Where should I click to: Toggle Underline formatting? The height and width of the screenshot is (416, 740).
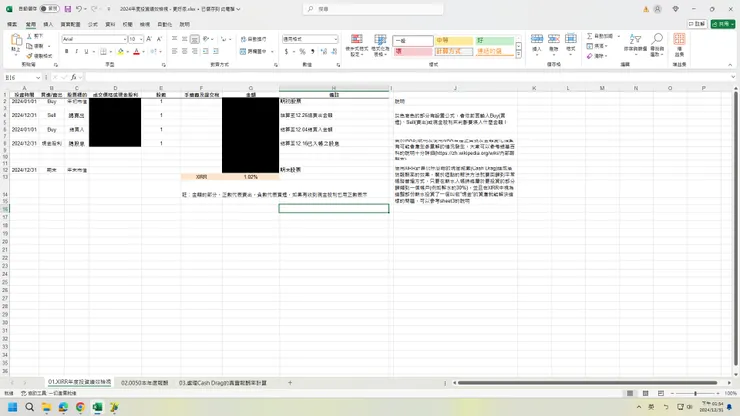tap(86, 51)
